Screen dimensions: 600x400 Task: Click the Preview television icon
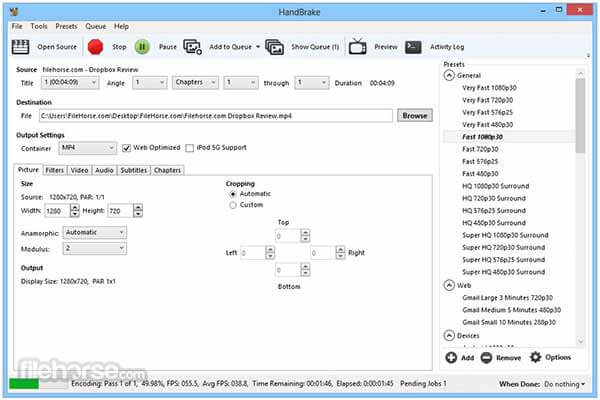(x=357, y=47)
